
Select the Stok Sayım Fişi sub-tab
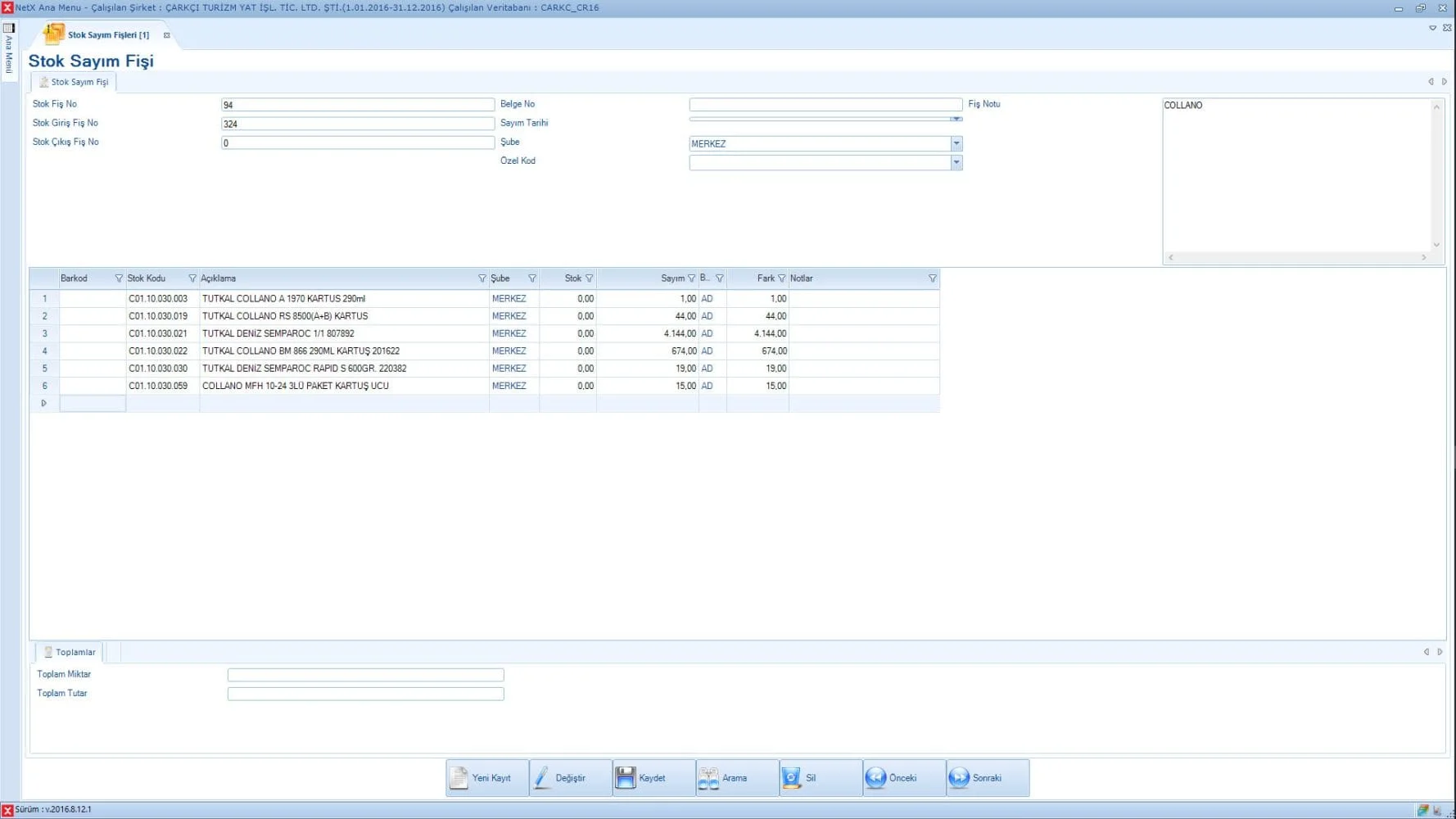click(75, 82)
